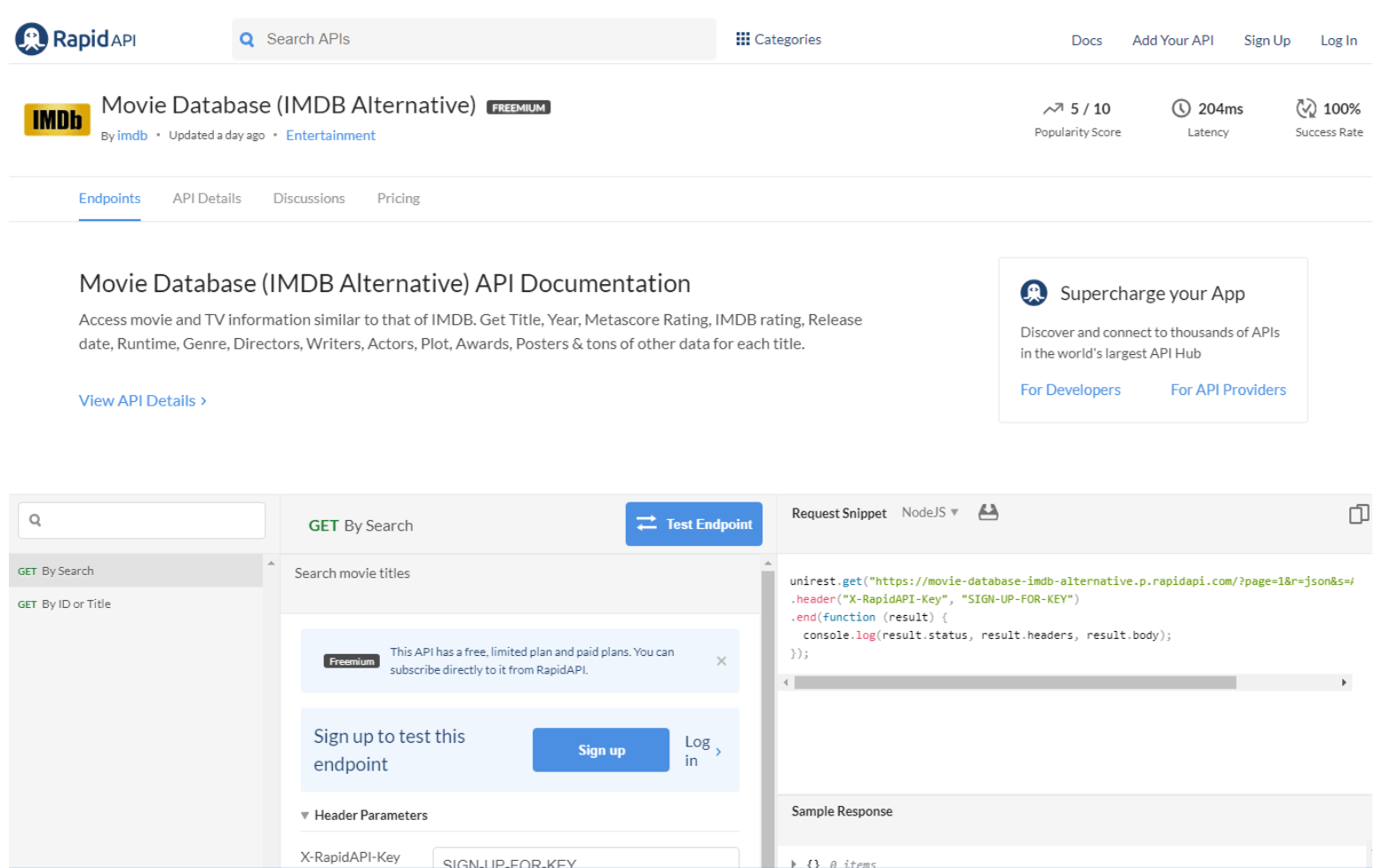Click the magnifier in Search APIs field

[247, 39]
